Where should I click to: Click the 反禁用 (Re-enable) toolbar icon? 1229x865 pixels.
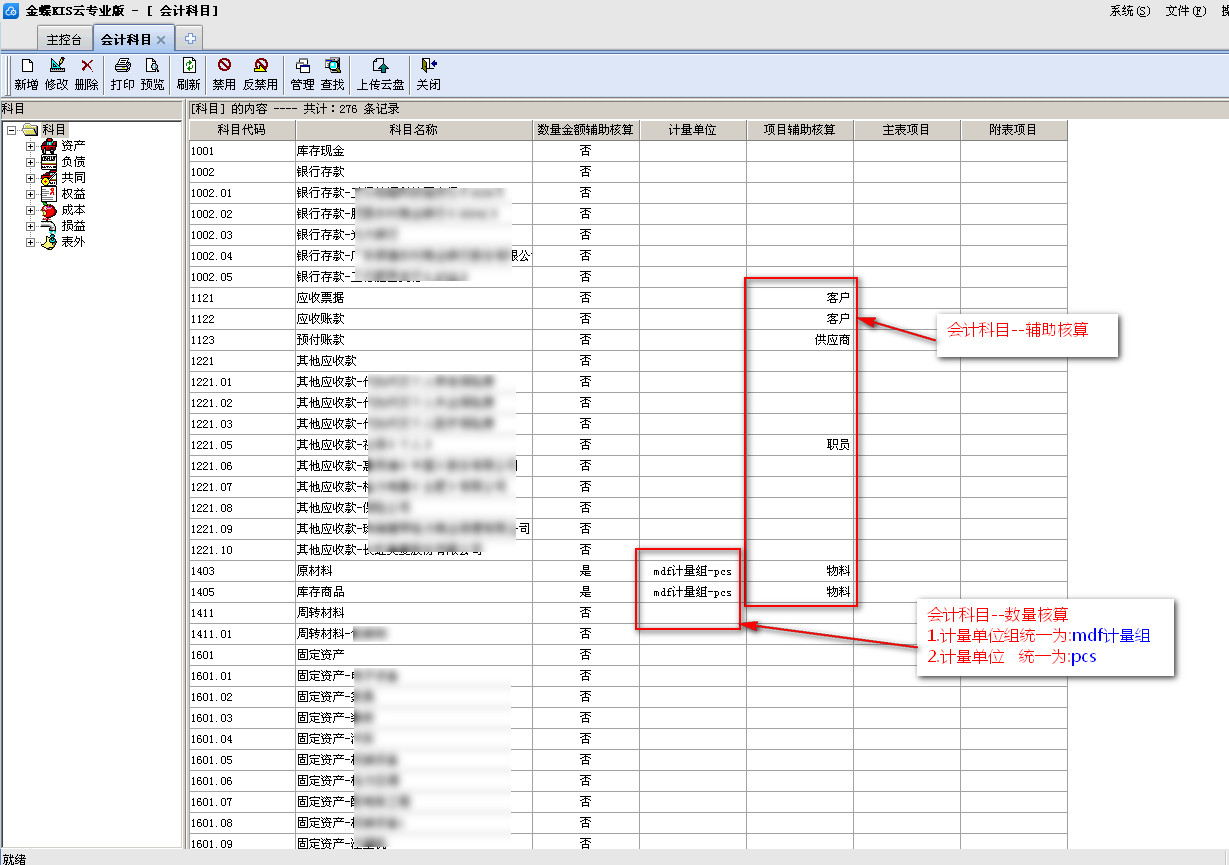(x=260, y=66)
